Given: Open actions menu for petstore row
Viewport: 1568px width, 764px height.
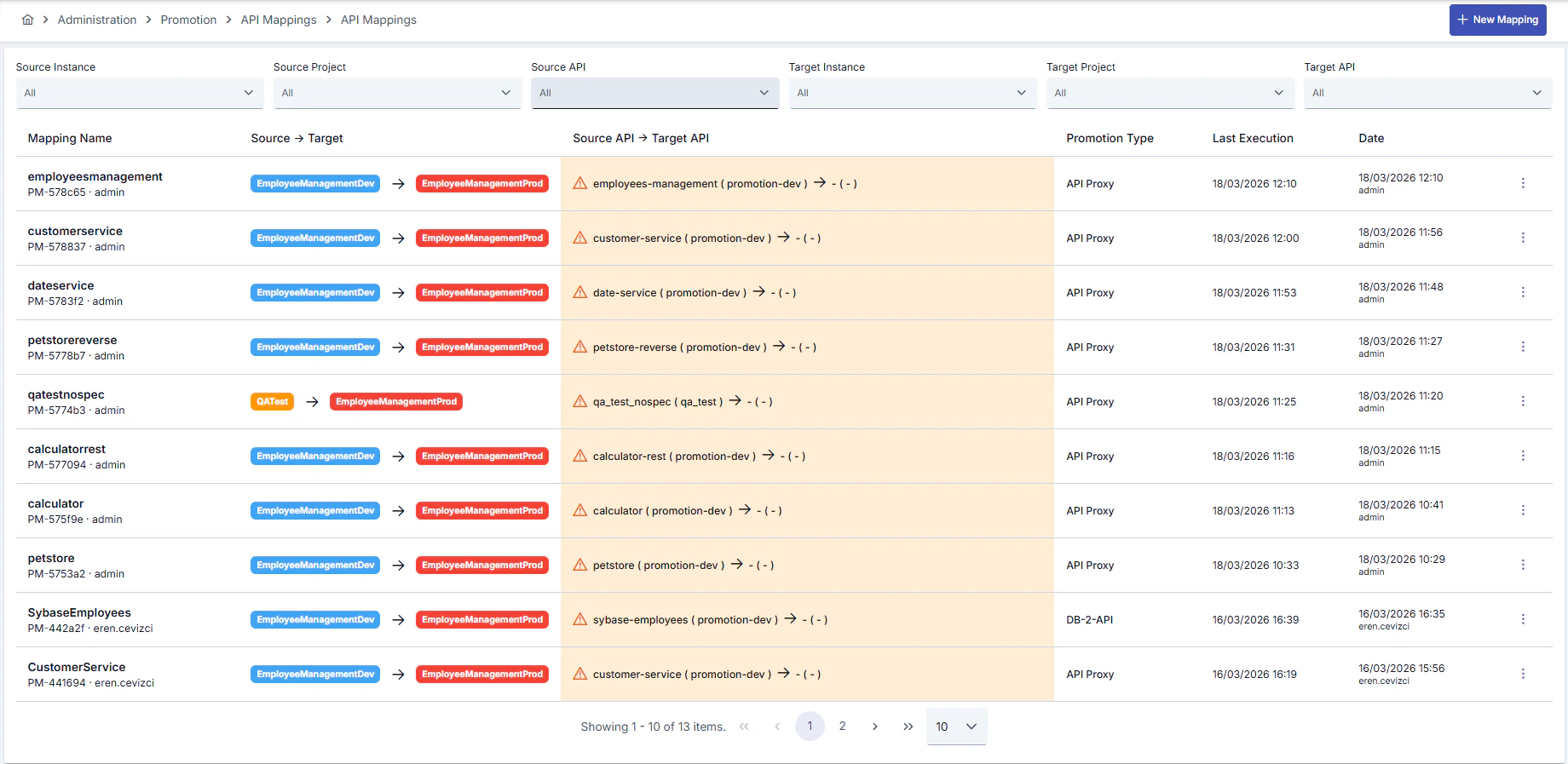Looking at the screenshot, I should (1523, 565).
